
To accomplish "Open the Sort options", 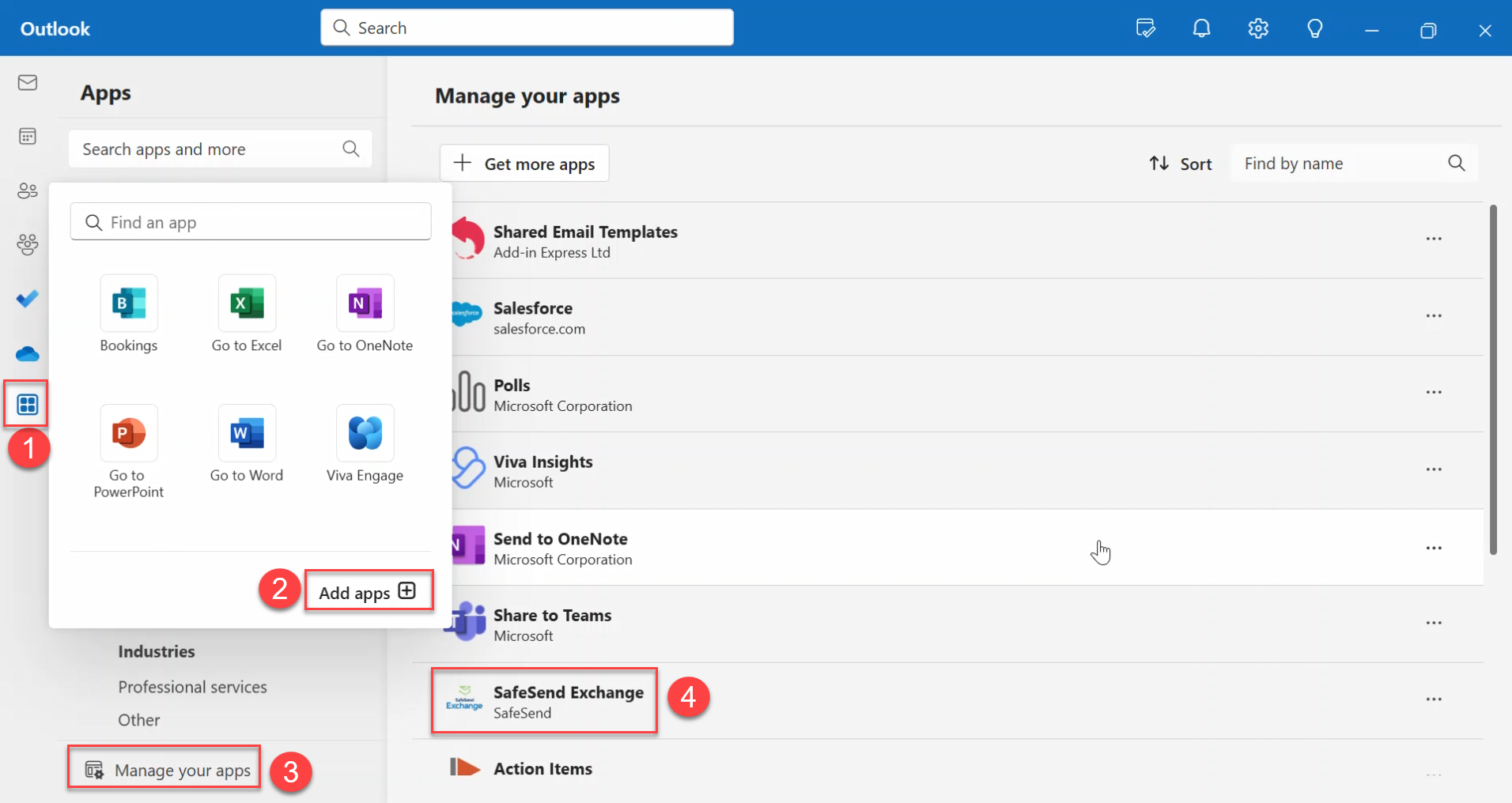I will [x=1181, y=164].
